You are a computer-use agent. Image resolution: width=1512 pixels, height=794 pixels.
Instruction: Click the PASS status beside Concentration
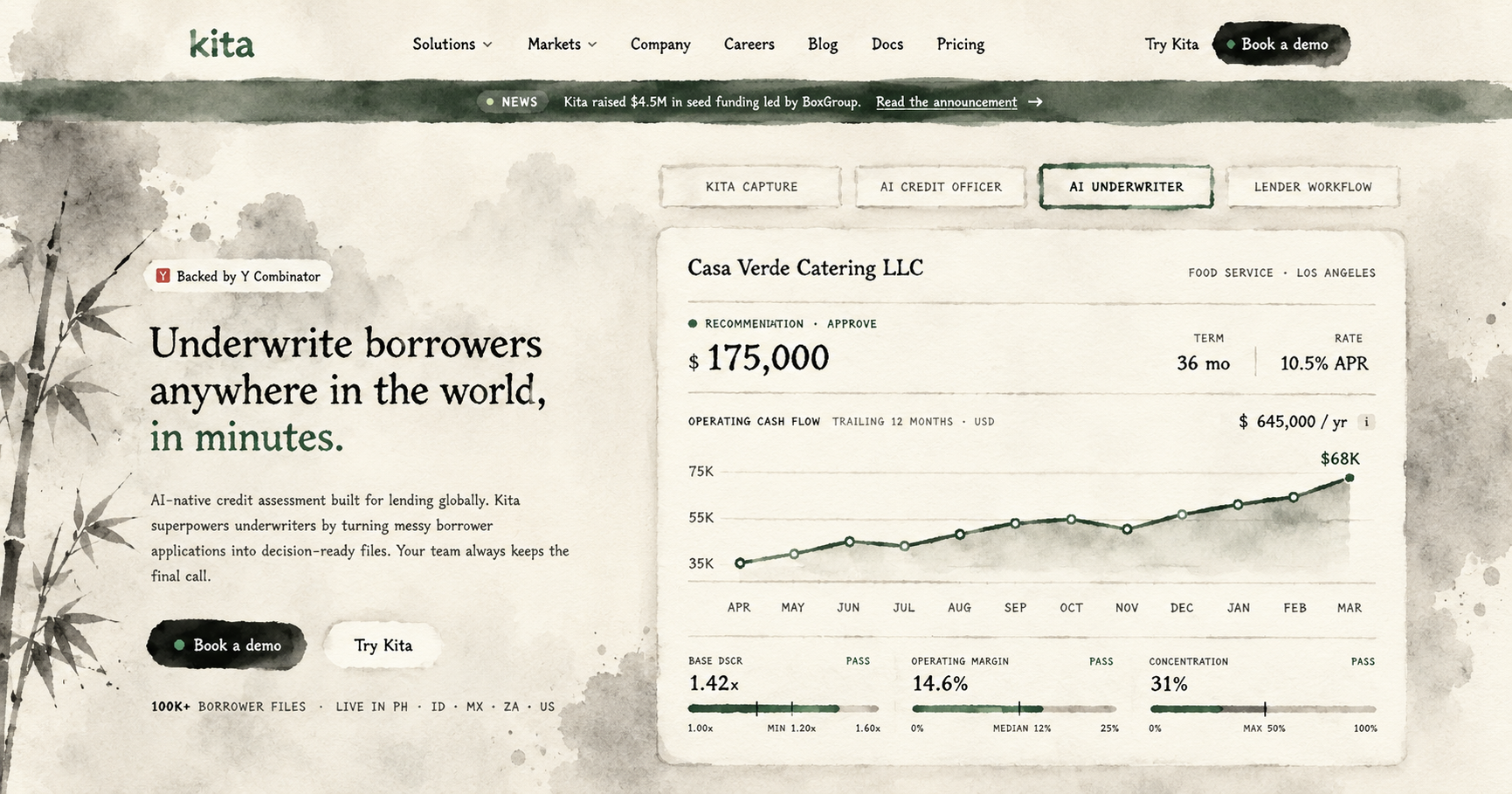1363,661
